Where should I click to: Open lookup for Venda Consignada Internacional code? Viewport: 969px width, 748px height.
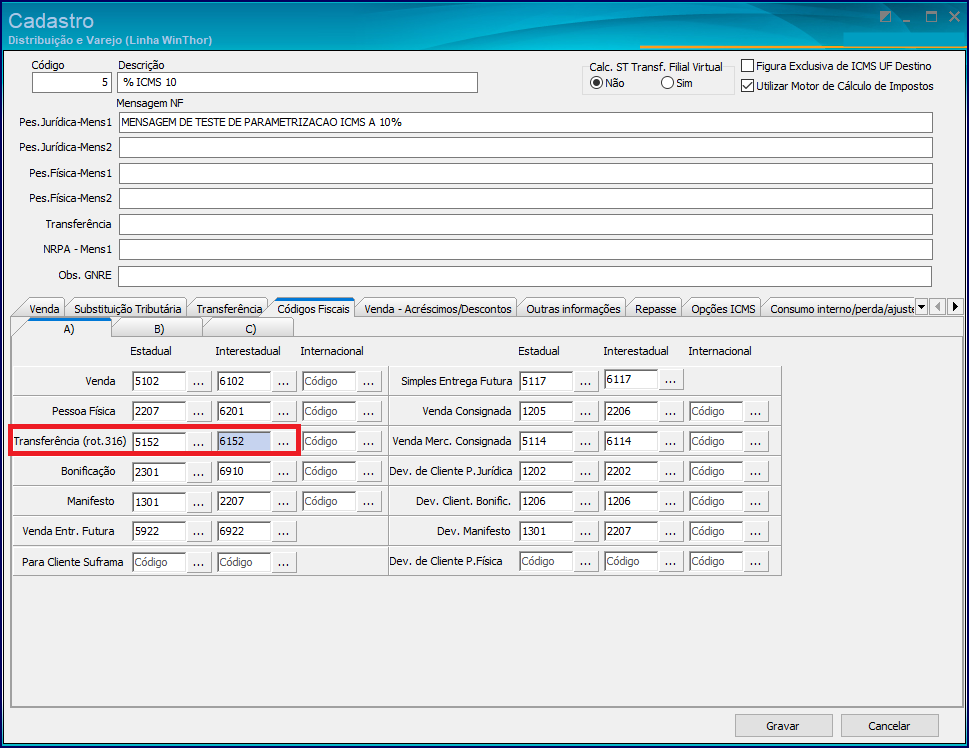click(756, 411)
